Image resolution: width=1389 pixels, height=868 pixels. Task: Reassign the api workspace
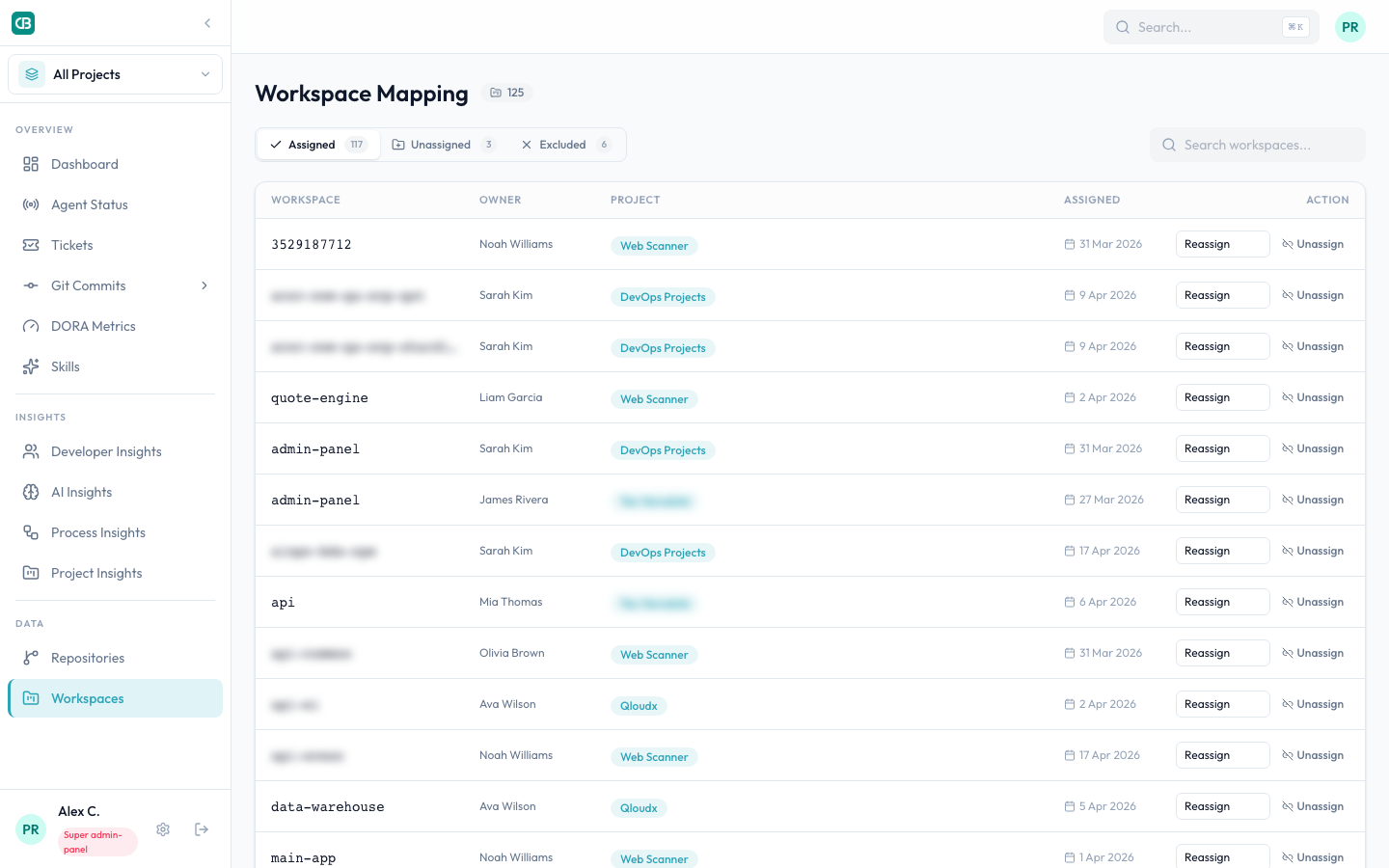pos(1222,602)
